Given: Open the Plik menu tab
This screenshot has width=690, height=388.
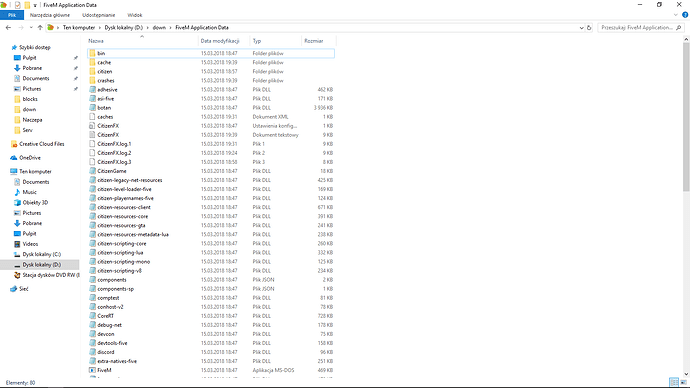Looking at the screenshot, I should (12, 15).
